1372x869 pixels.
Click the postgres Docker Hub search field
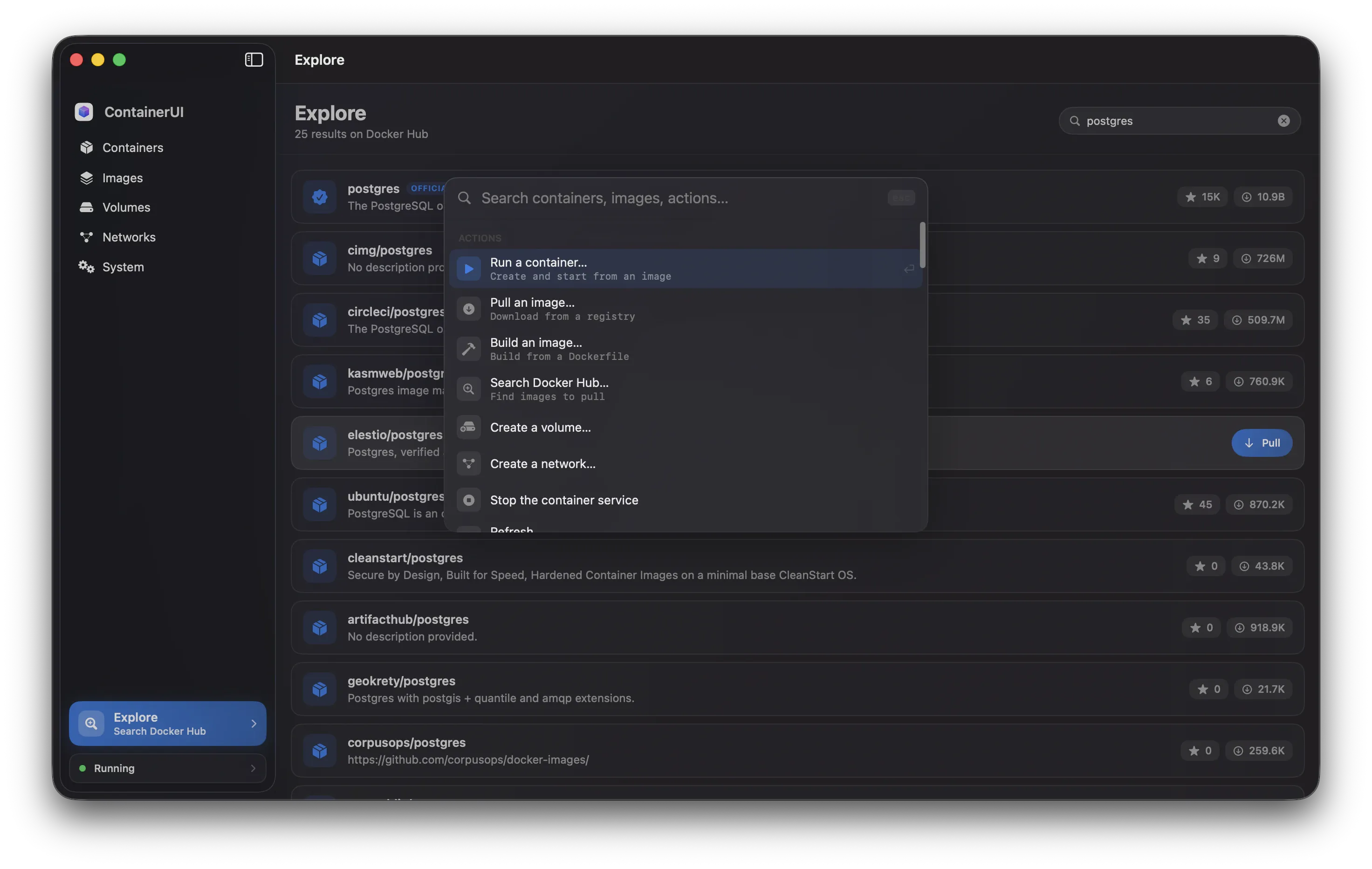pyautogui.click(x=1180, y=121)
